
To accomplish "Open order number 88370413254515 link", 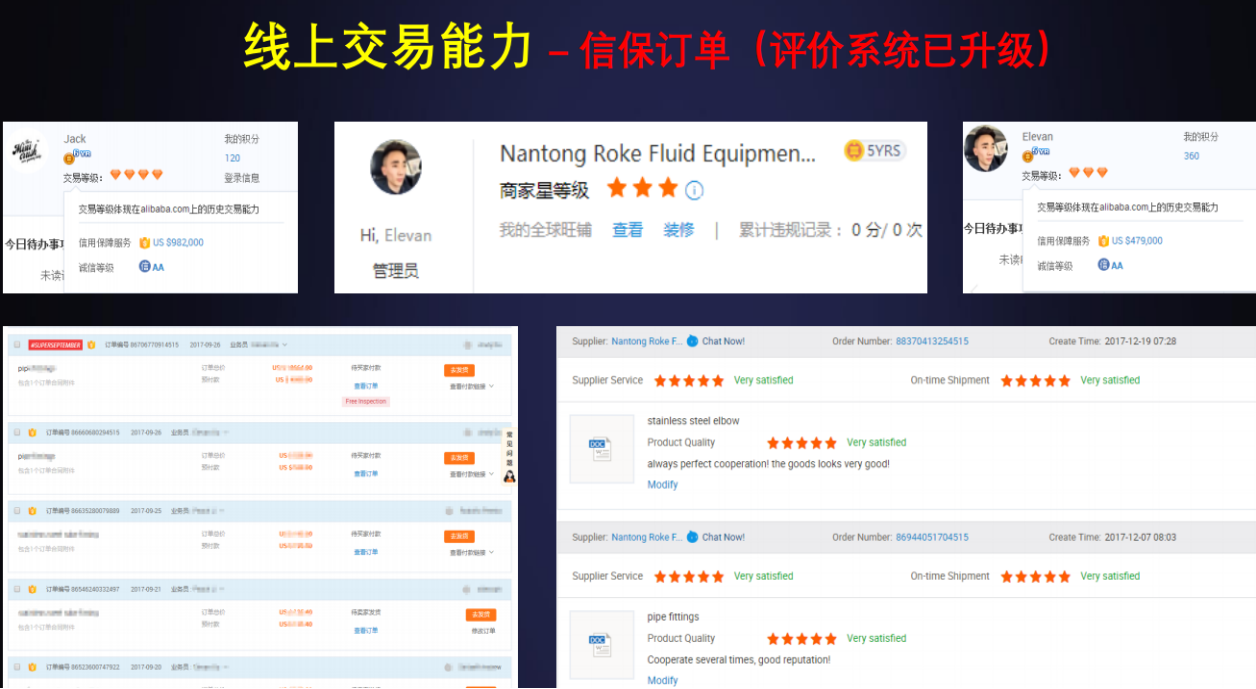I will pyautogui.click(x=932, y=341).
